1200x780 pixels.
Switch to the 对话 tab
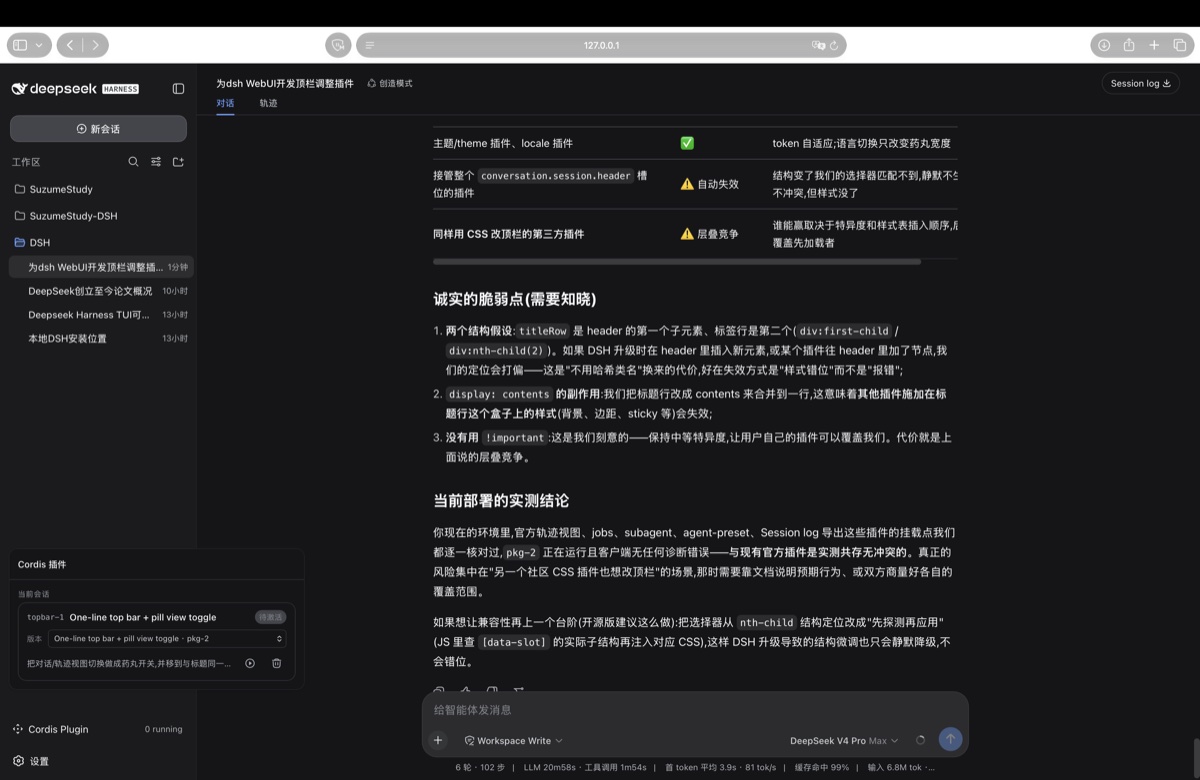coord(225,103)
